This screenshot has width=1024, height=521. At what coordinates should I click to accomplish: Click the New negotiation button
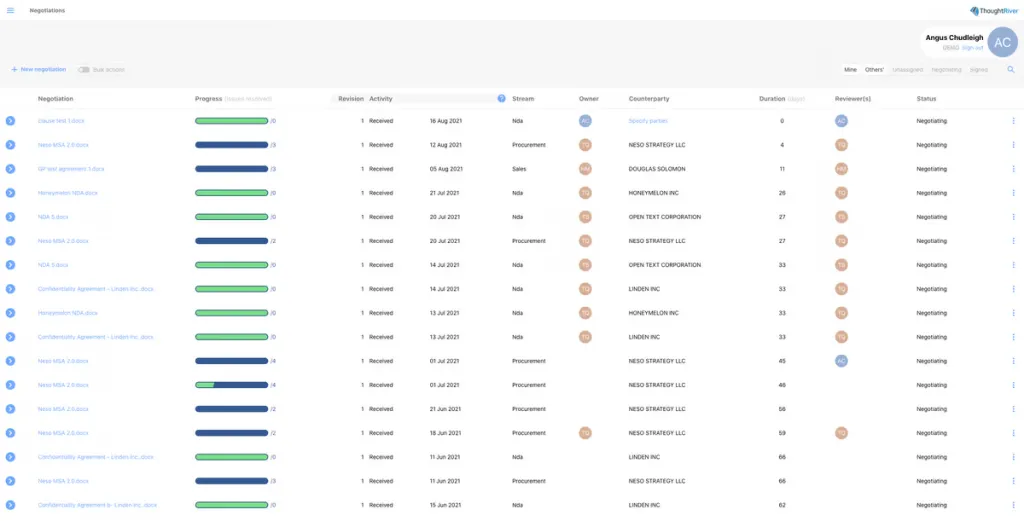click(x=39, y=70)
